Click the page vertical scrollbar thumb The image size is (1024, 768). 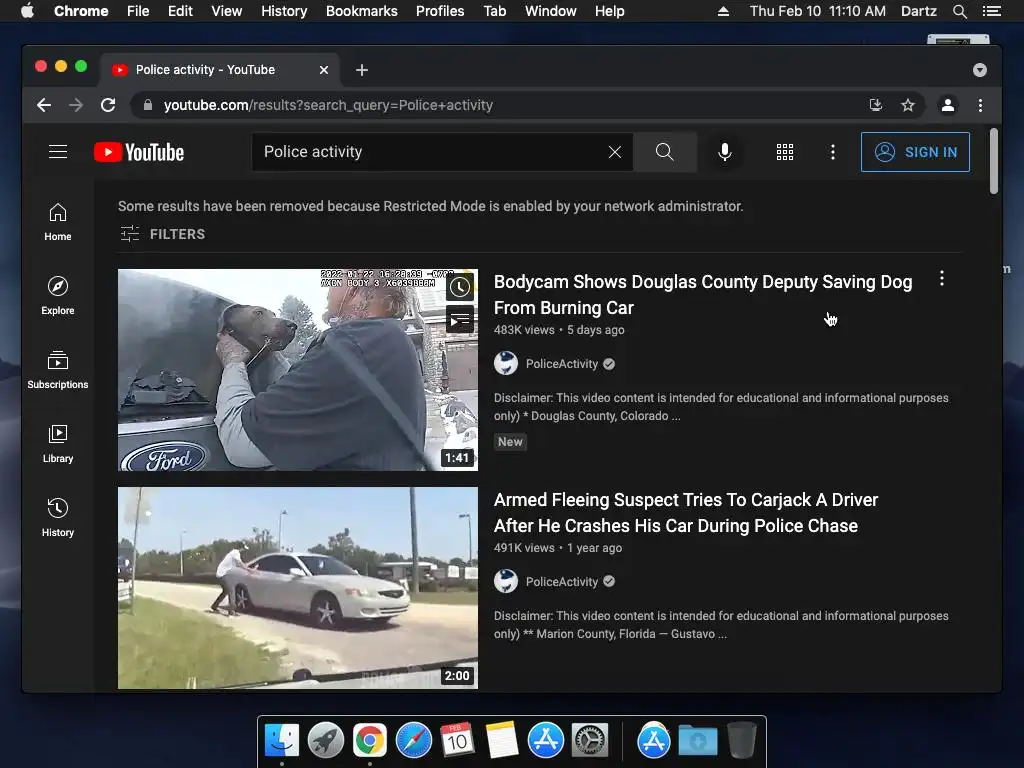point(993,161)
